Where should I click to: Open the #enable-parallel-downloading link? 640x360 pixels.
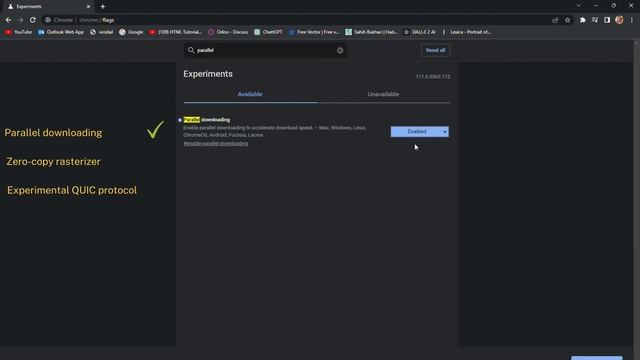216,143
